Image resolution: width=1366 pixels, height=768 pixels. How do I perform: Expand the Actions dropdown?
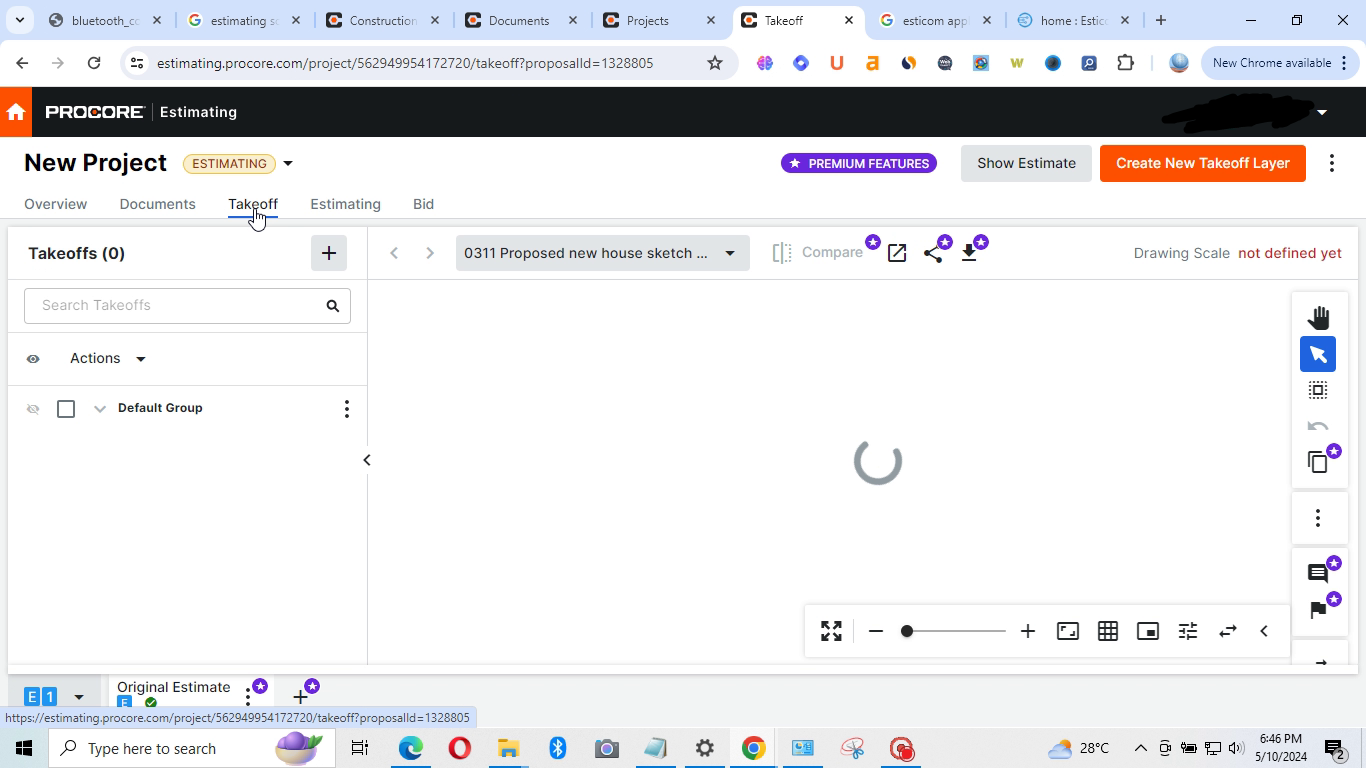coord(108,359)
